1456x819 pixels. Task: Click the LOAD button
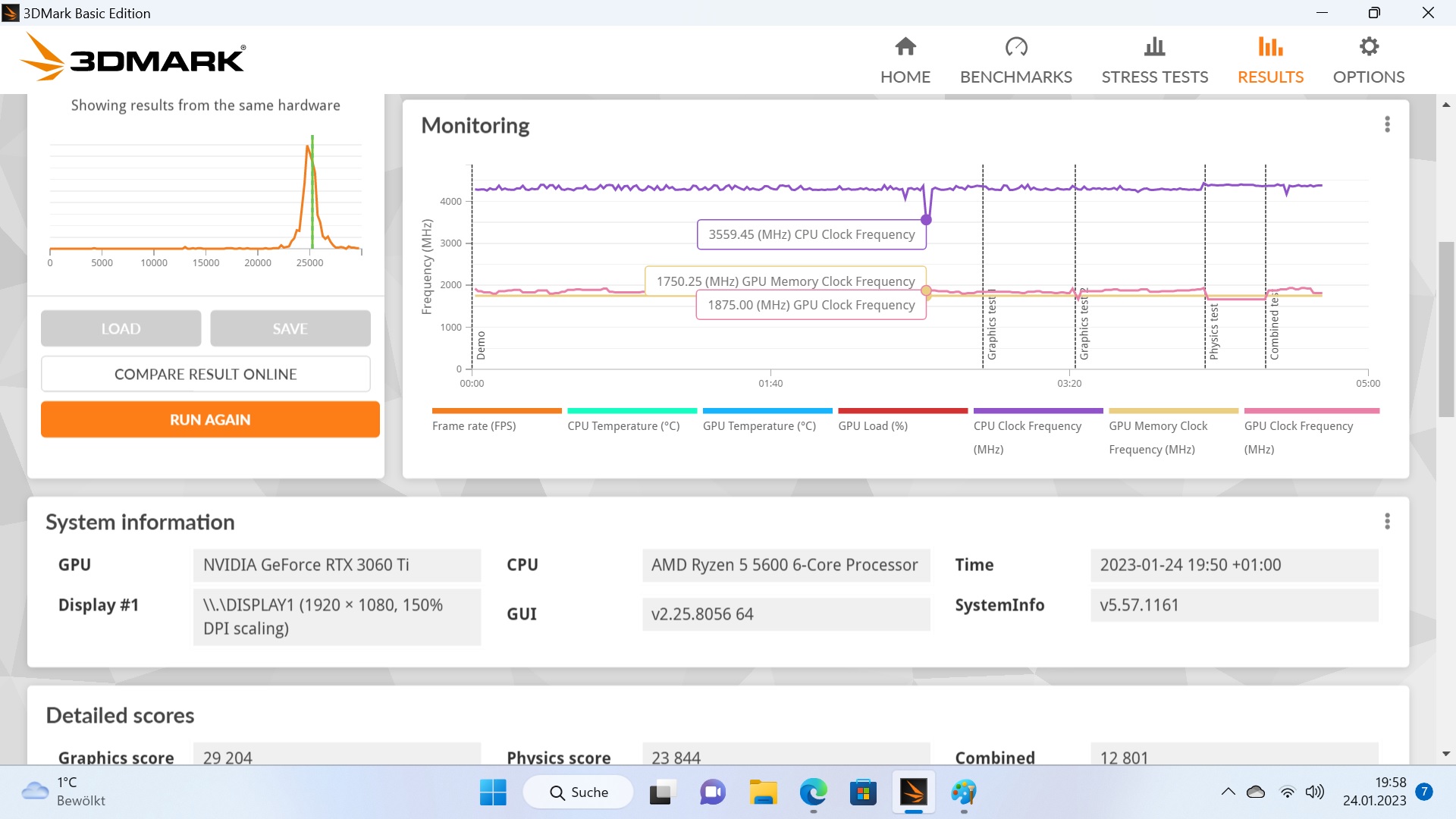click(x=121, y=328)
